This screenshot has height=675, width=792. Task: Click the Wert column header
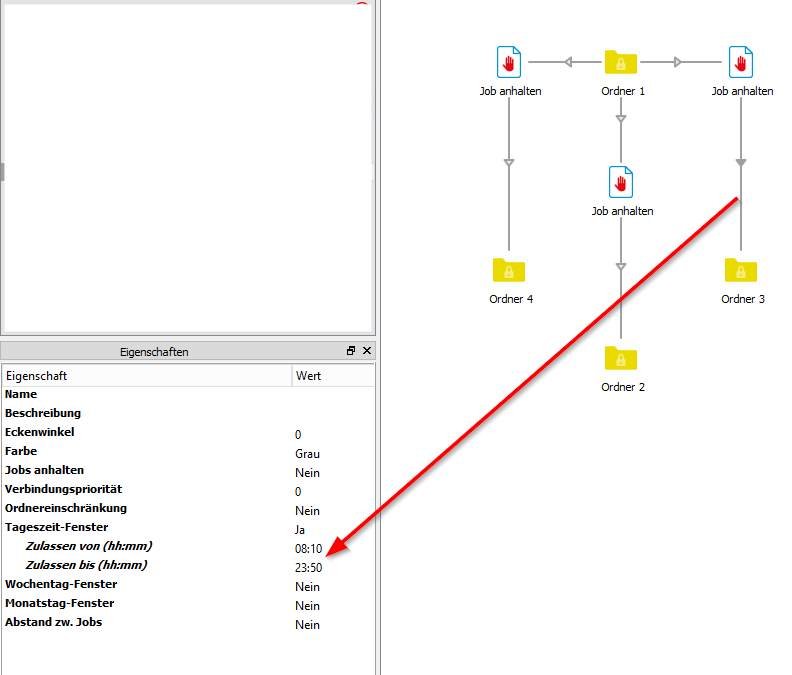pyautogui.click(x=333, y=375)
